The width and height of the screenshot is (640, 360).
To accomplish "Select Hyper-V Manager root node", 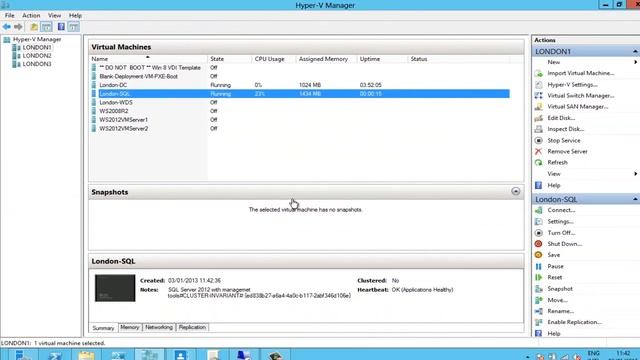I will click(x=37, y=39).
